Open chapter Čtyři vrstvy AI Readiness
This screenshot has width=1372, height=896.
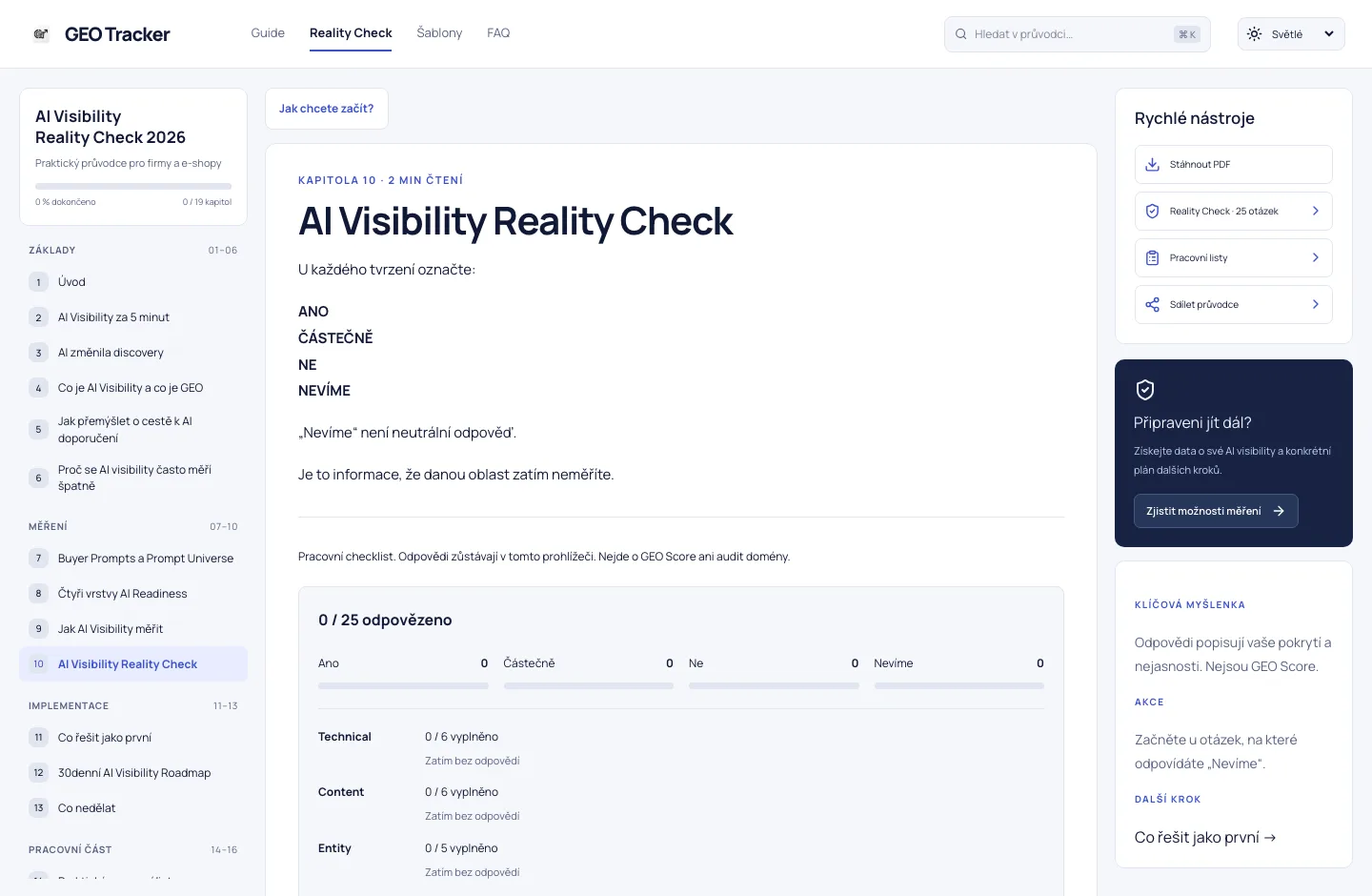(x=133, y=594)
